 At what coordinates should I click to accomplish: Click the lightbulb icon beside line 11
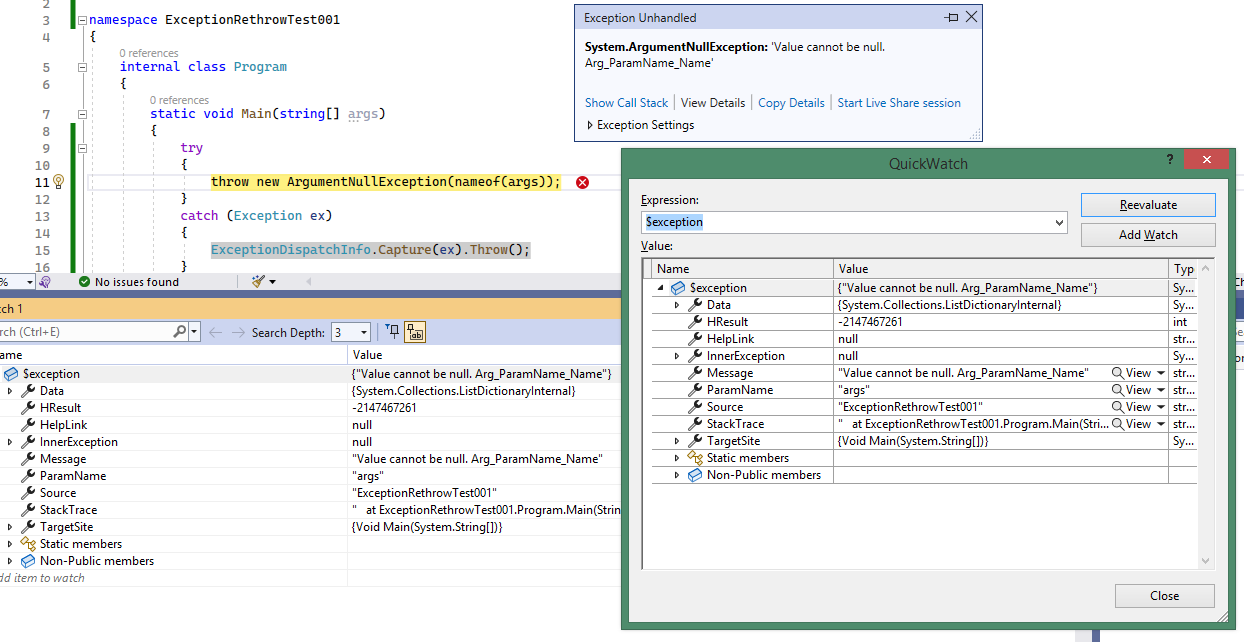coord(60,181)
